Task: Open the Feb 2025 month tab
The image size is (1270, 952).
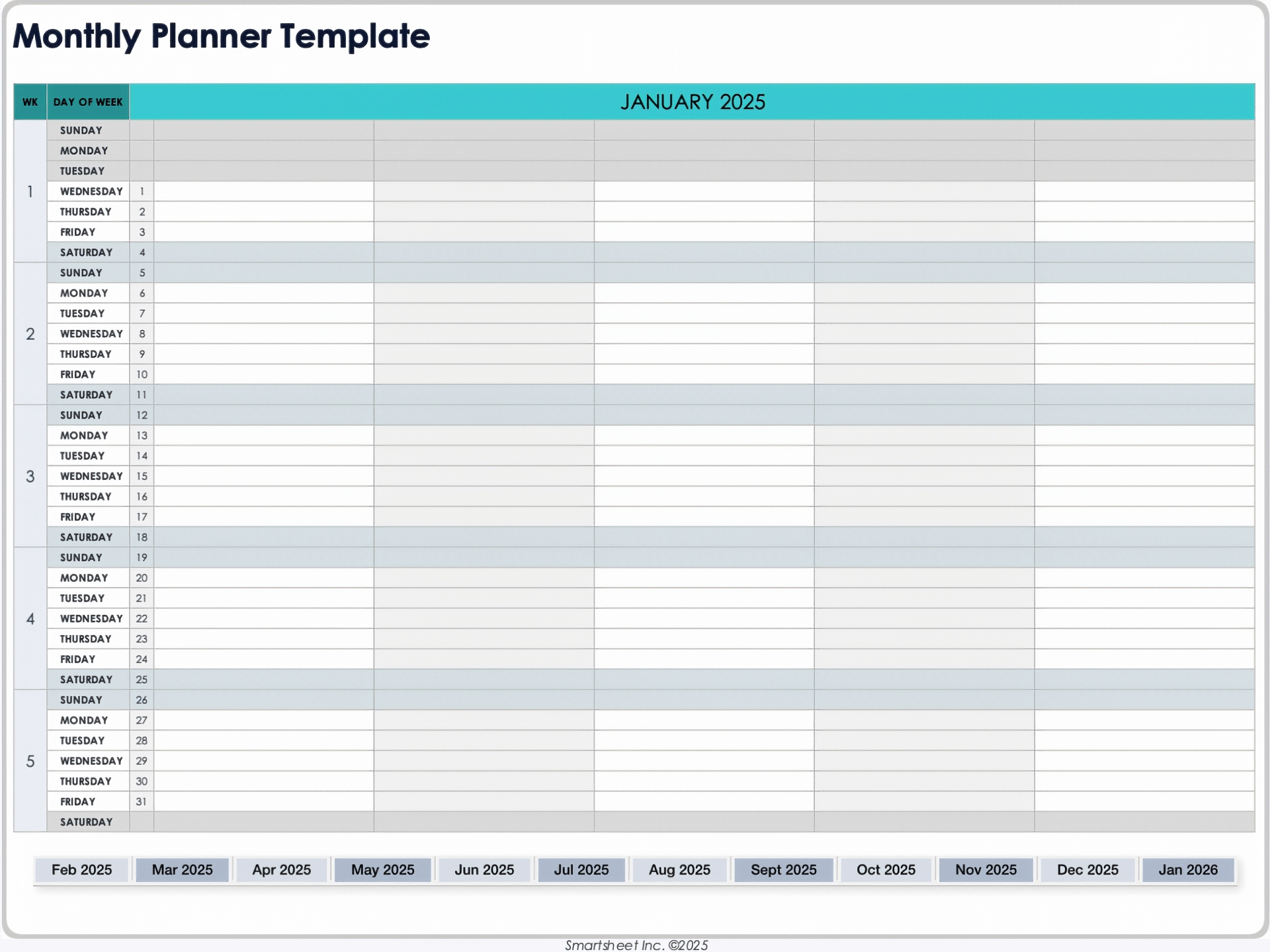Action: click(x=81, y=869)
